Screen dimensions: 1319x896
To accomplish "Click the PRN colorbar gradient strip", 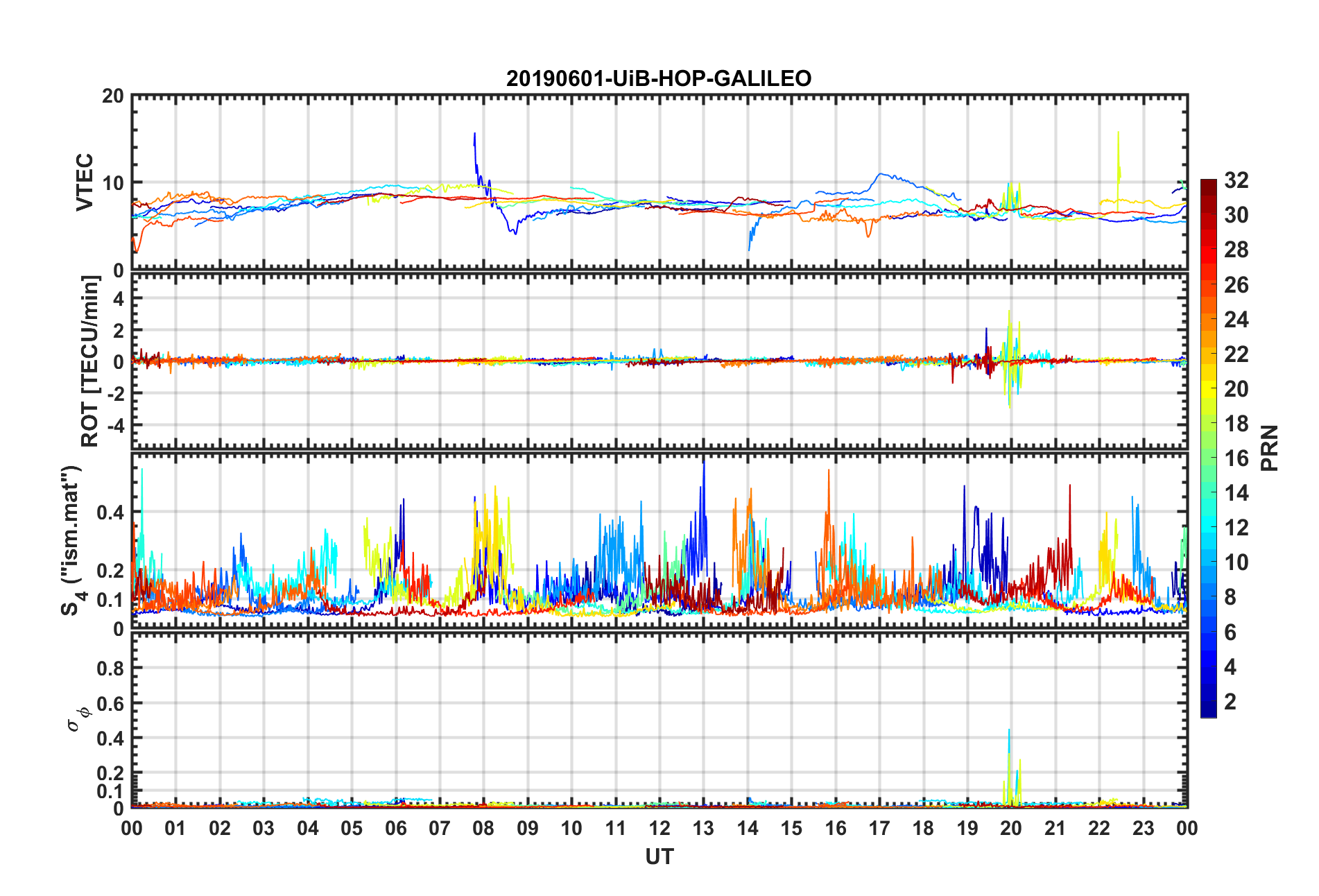I will point(1209,449).
